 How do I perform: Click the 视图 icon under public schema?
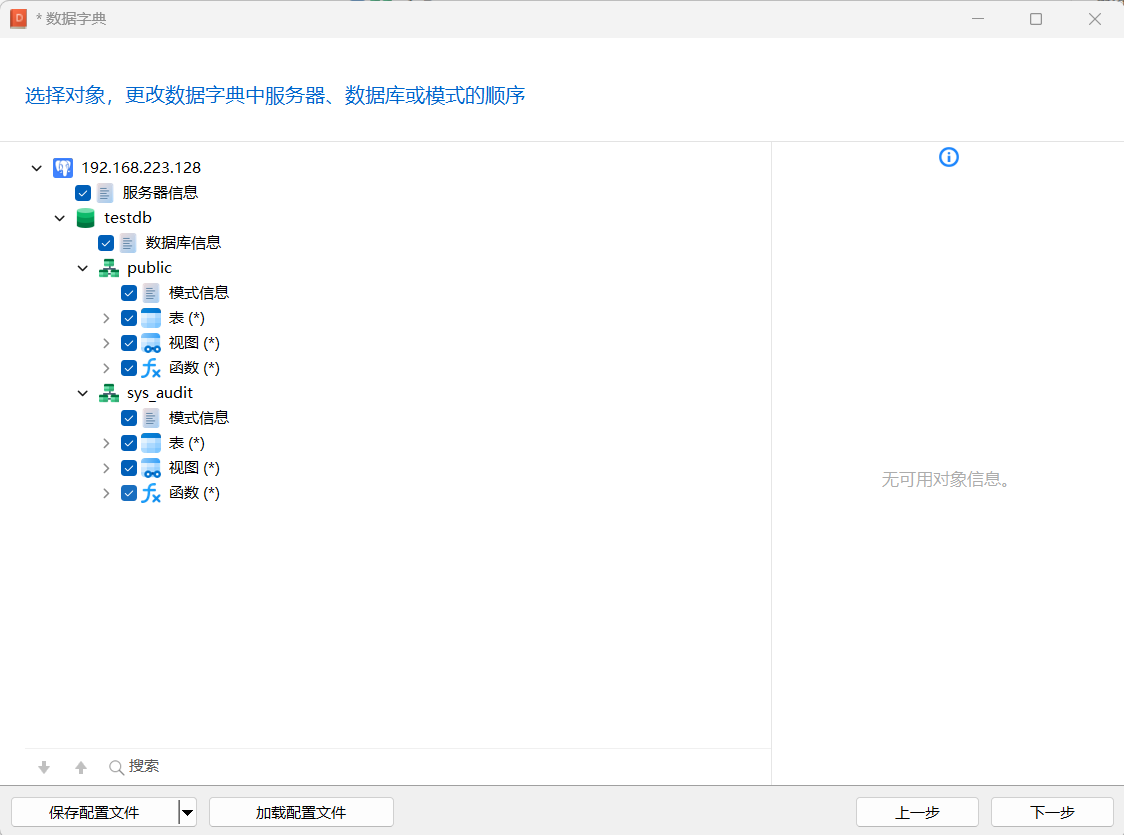pos(151,343)
